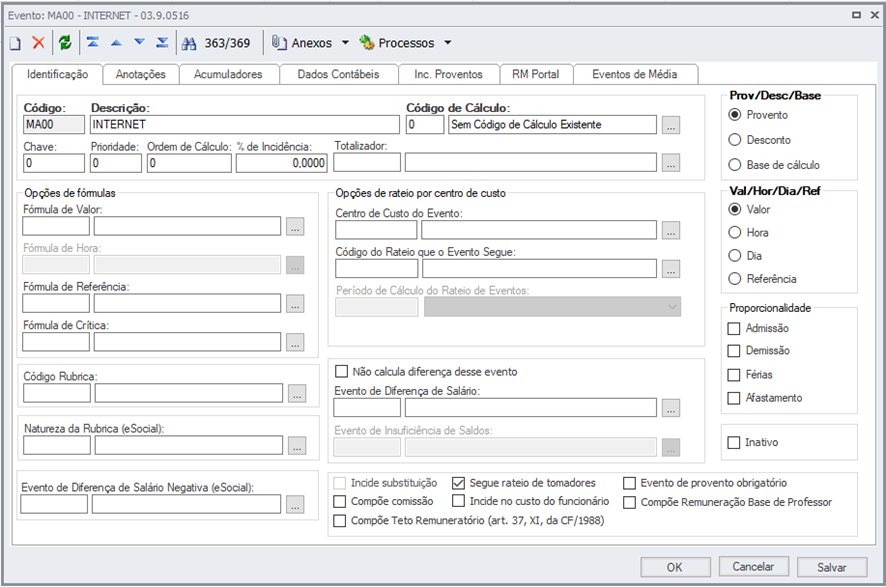Image resolution: width=886 pixels, height=587 pixels.
Task: Click the Código de Cálculo number field
Action: (425, 125)
